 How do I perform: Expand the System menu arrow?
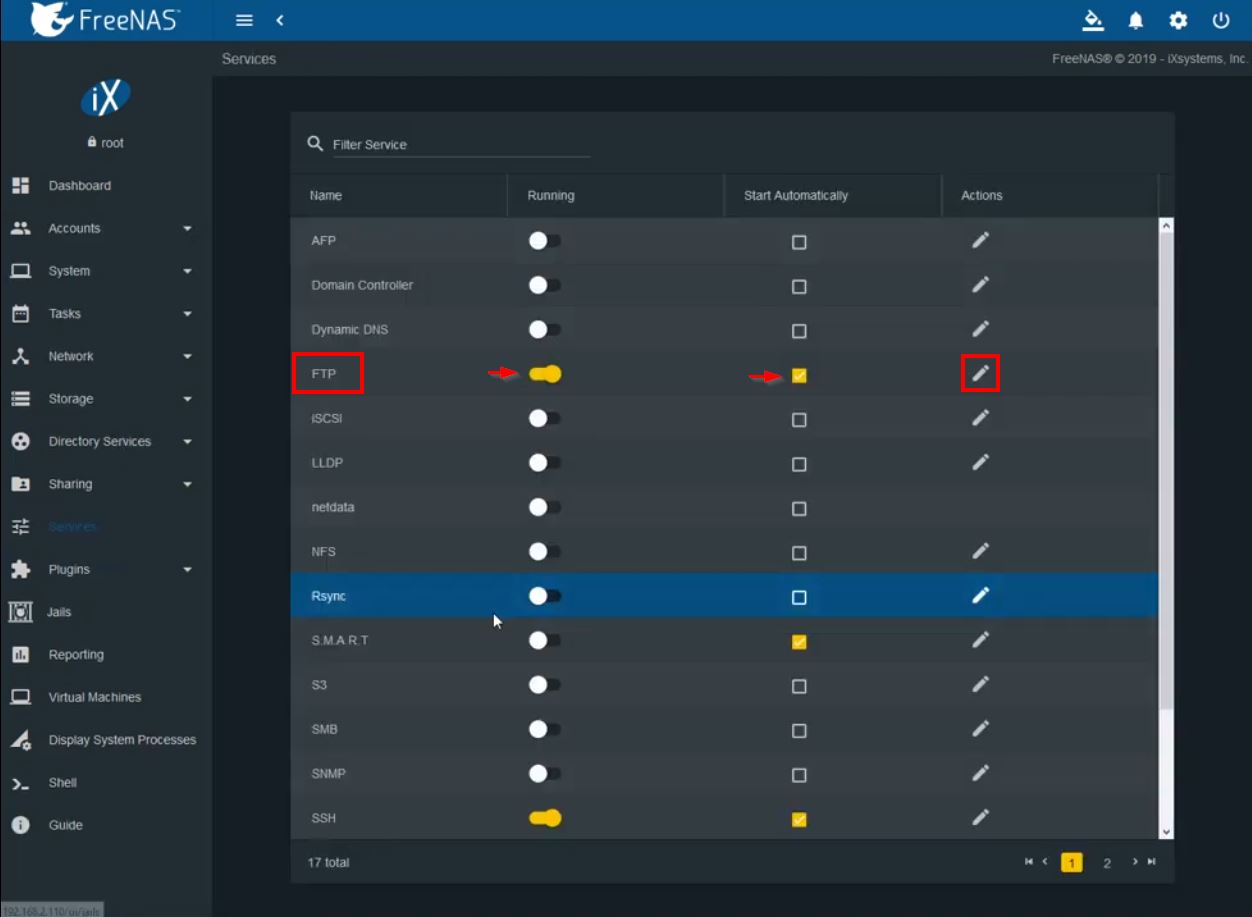coord(187,271)
